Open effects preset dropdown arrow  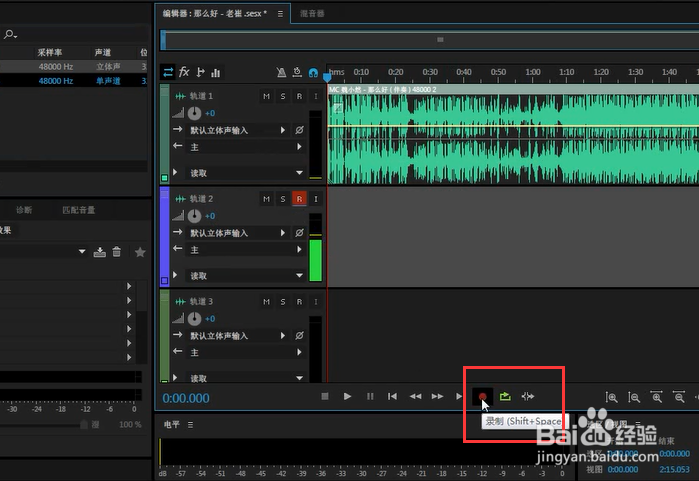(82, 251)
